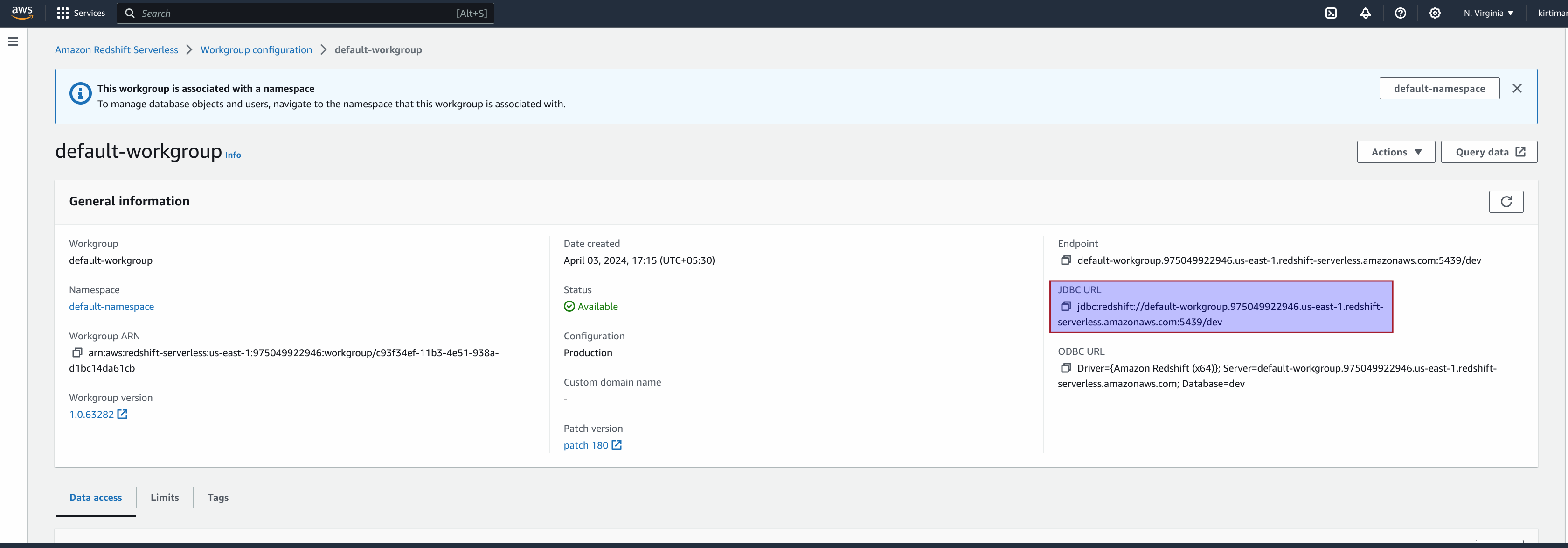Launch the CloudShell terminal icon

(x=1331, y=13)
